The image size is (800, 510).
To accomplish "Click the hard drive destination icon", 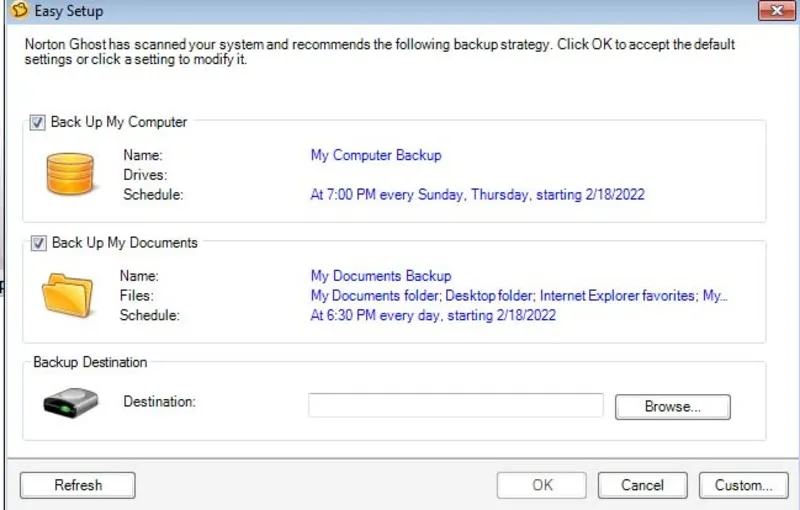I will pyautogui.click(x=70, y=402).
